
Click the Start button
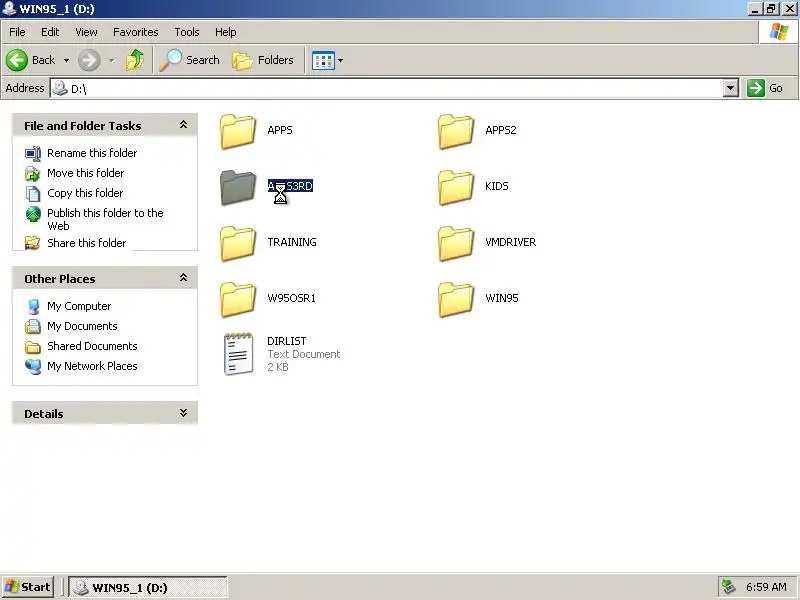pos(28,587)
